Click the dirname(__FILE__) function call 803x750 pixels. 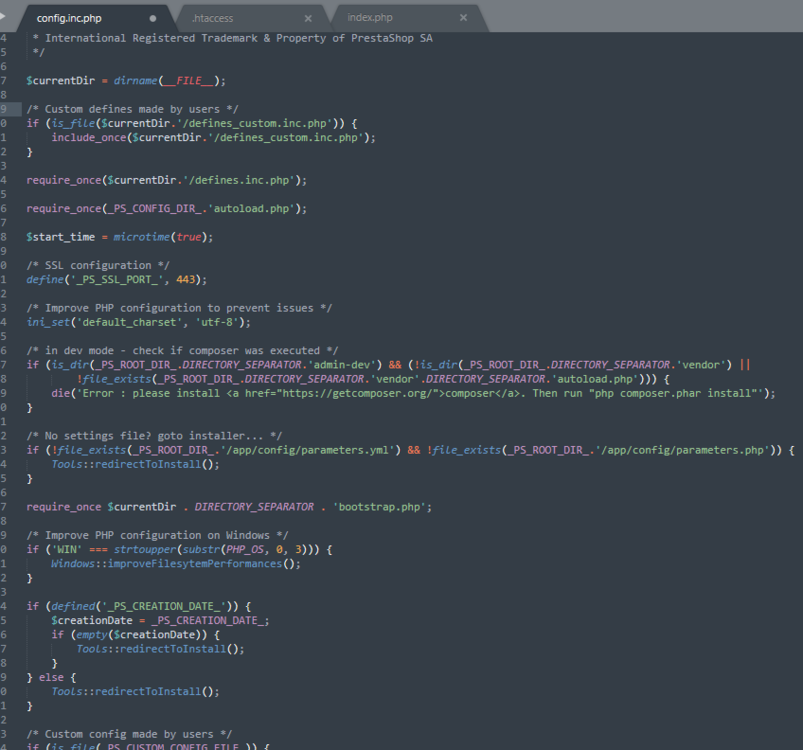click(x=167, y=80)
